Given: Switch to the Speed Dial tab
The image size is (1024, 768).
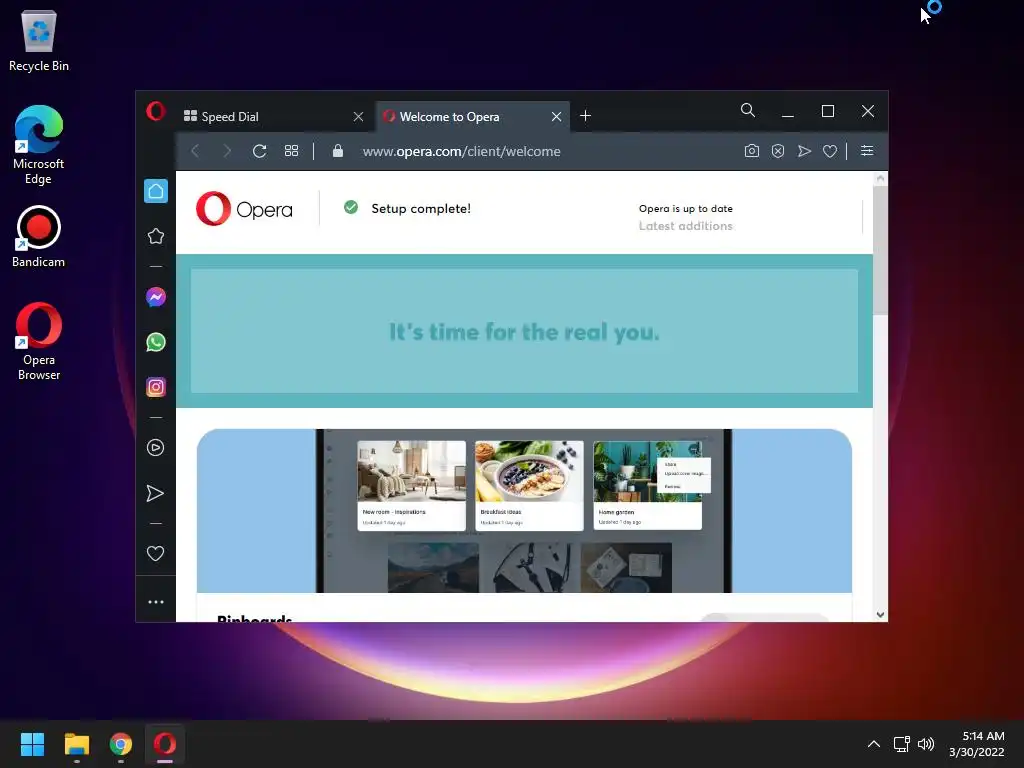Looking at the screenshot, I should 274,116.
